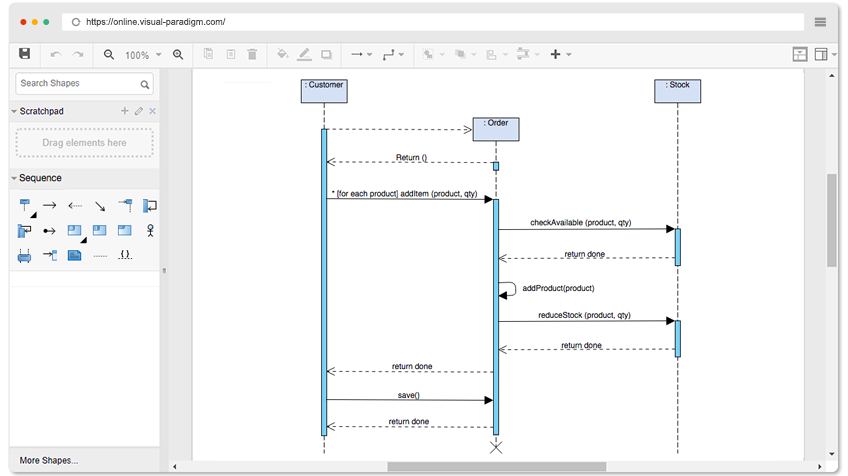This screenshot has width=848, height=476.
Task: Select the Lifeline shape in Sequence palette
Action: [26, 207]
